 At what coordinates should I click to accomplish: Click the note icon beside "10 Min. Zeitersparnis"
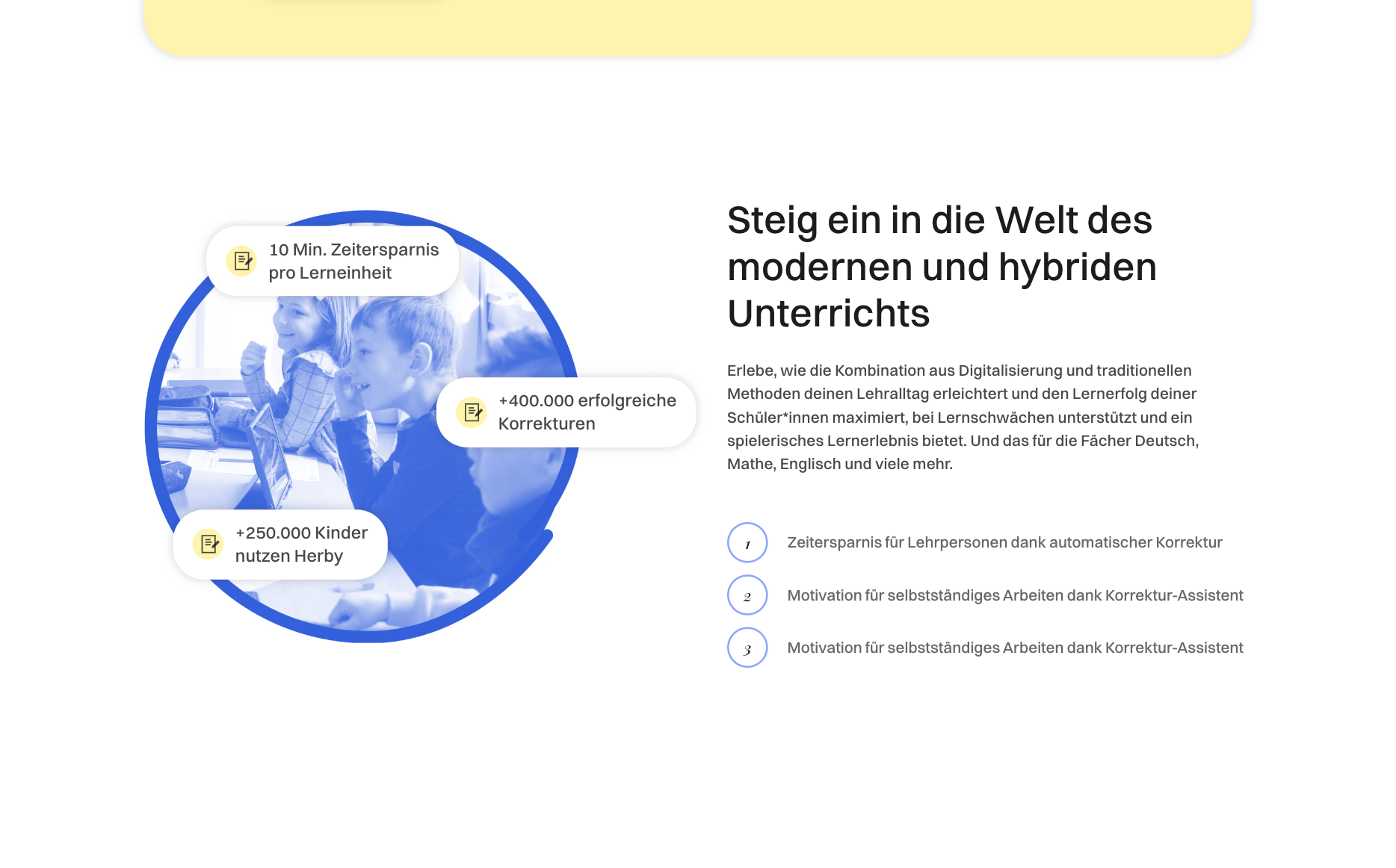[241, 261]
